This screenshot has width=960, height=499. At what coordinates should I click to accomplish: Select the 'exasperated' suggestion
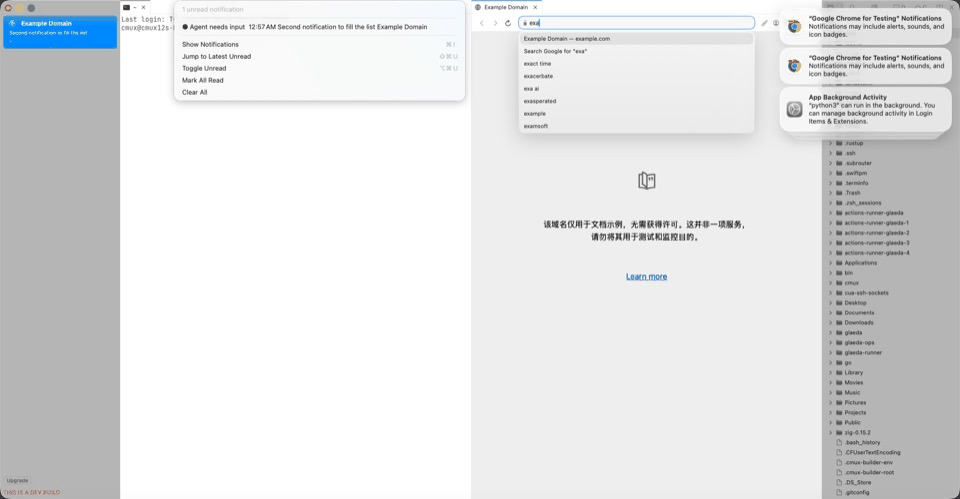[636, 101]
